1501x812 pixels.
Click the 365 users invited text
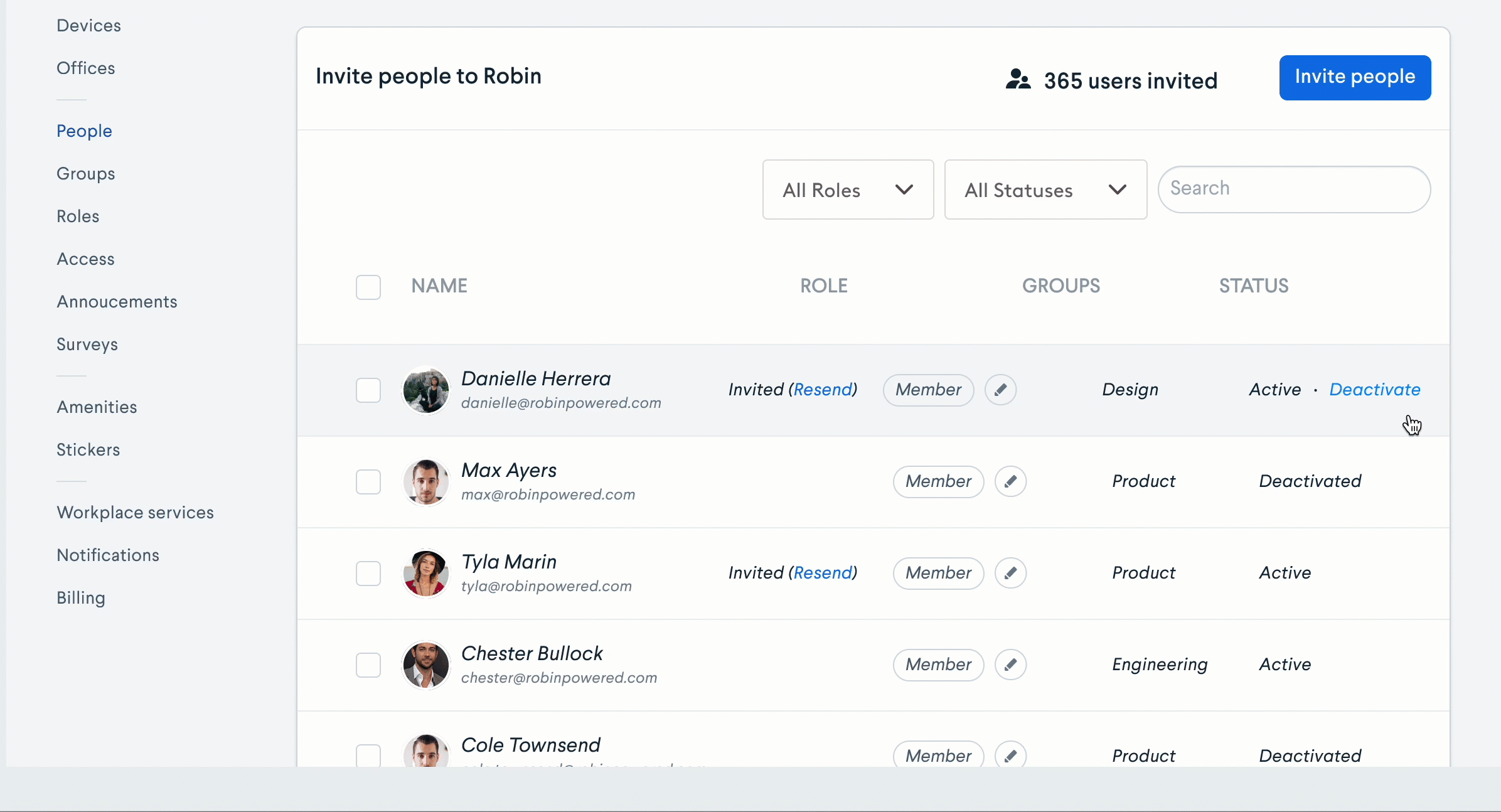pyautogui.click(x=1131, y=80)
